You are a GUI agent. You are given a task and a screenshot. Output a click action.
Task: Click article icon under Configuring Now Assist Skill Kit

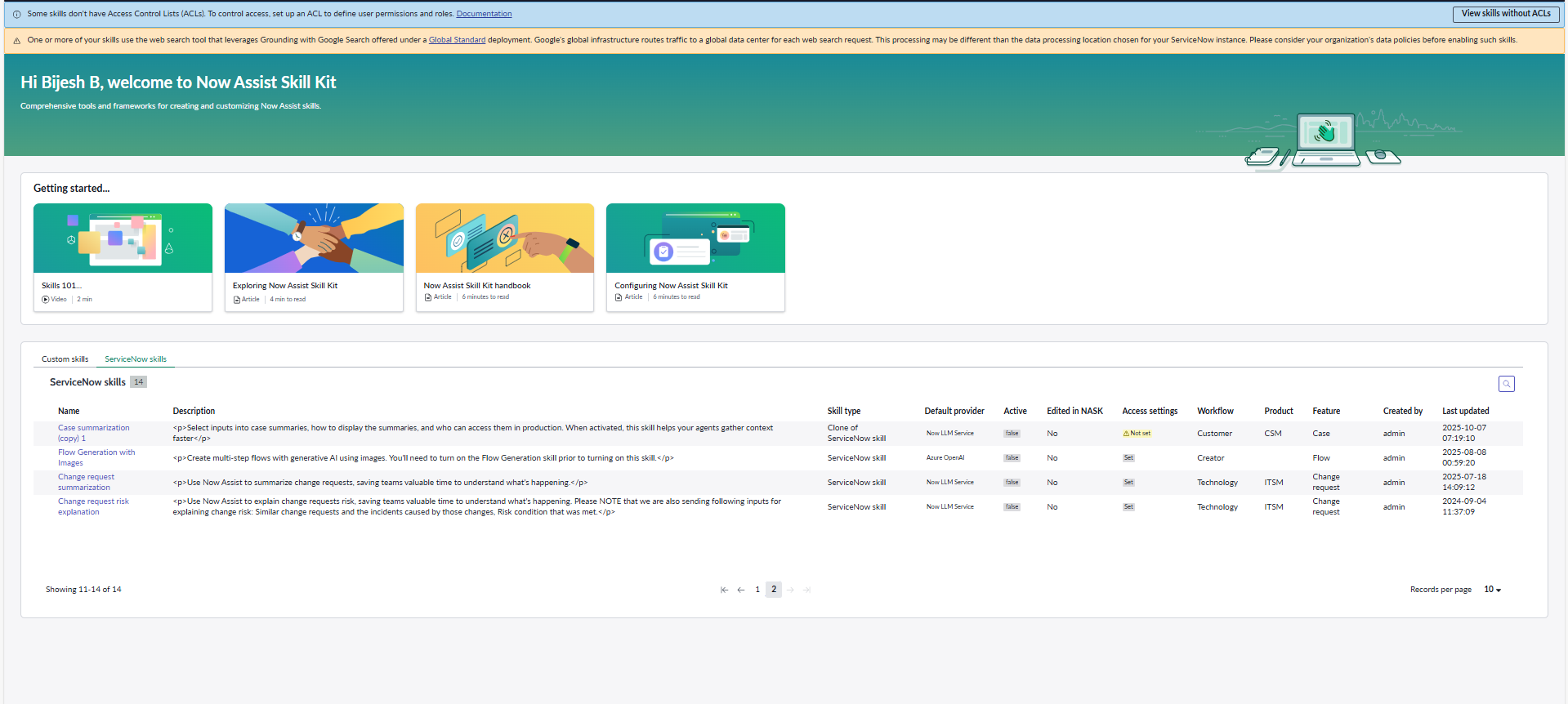(619, 297)
